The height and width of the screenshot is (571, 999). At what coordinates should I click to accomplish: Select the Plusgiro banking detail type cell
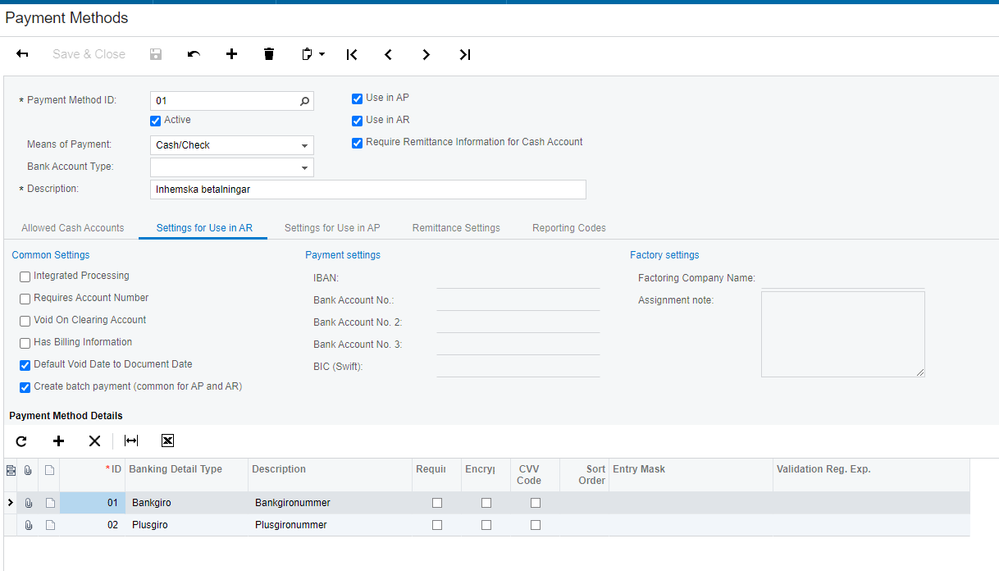click(186, 525)
